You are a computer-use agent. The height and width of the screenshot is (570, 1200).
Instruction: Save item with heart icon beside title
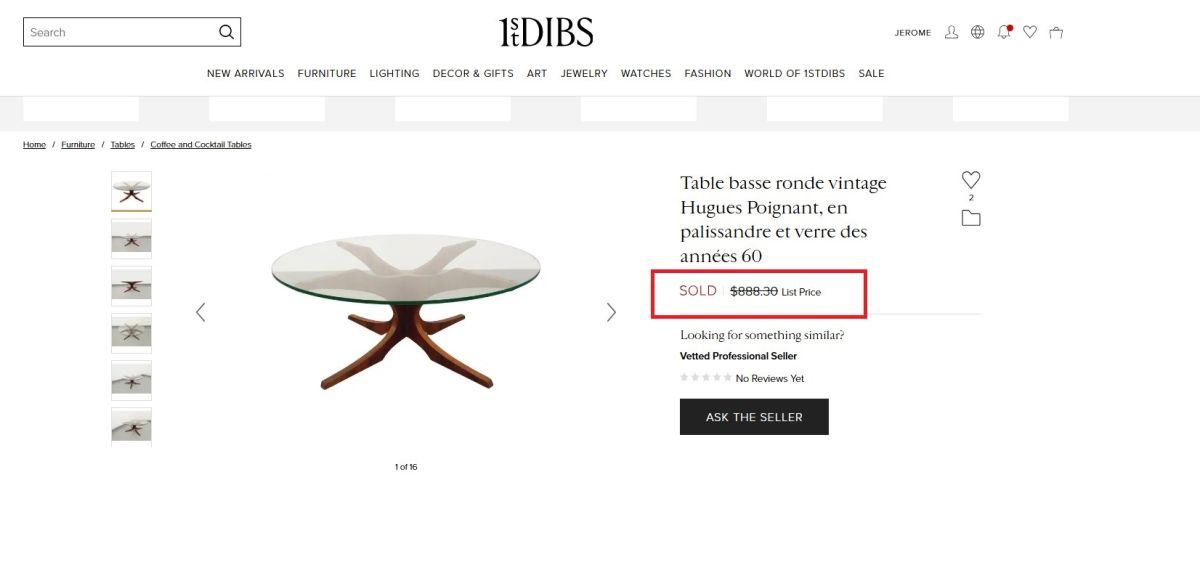click(971, 180)
